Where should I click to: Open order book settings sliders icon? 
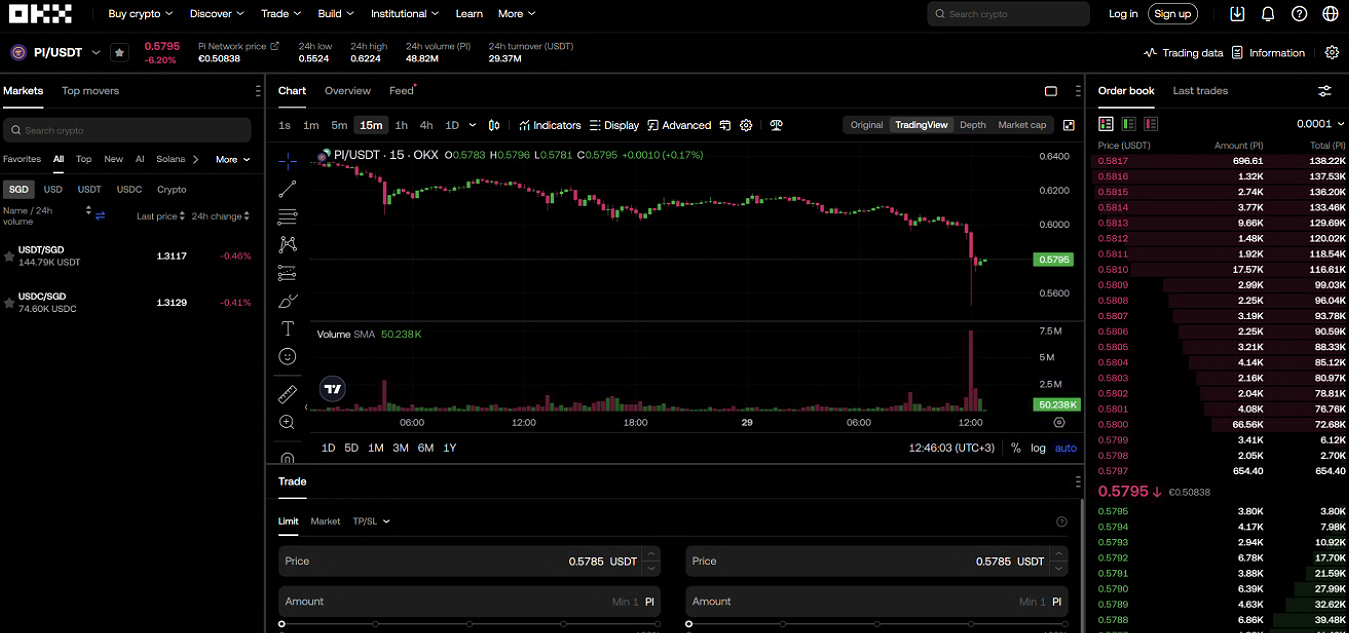point(1324,91)
